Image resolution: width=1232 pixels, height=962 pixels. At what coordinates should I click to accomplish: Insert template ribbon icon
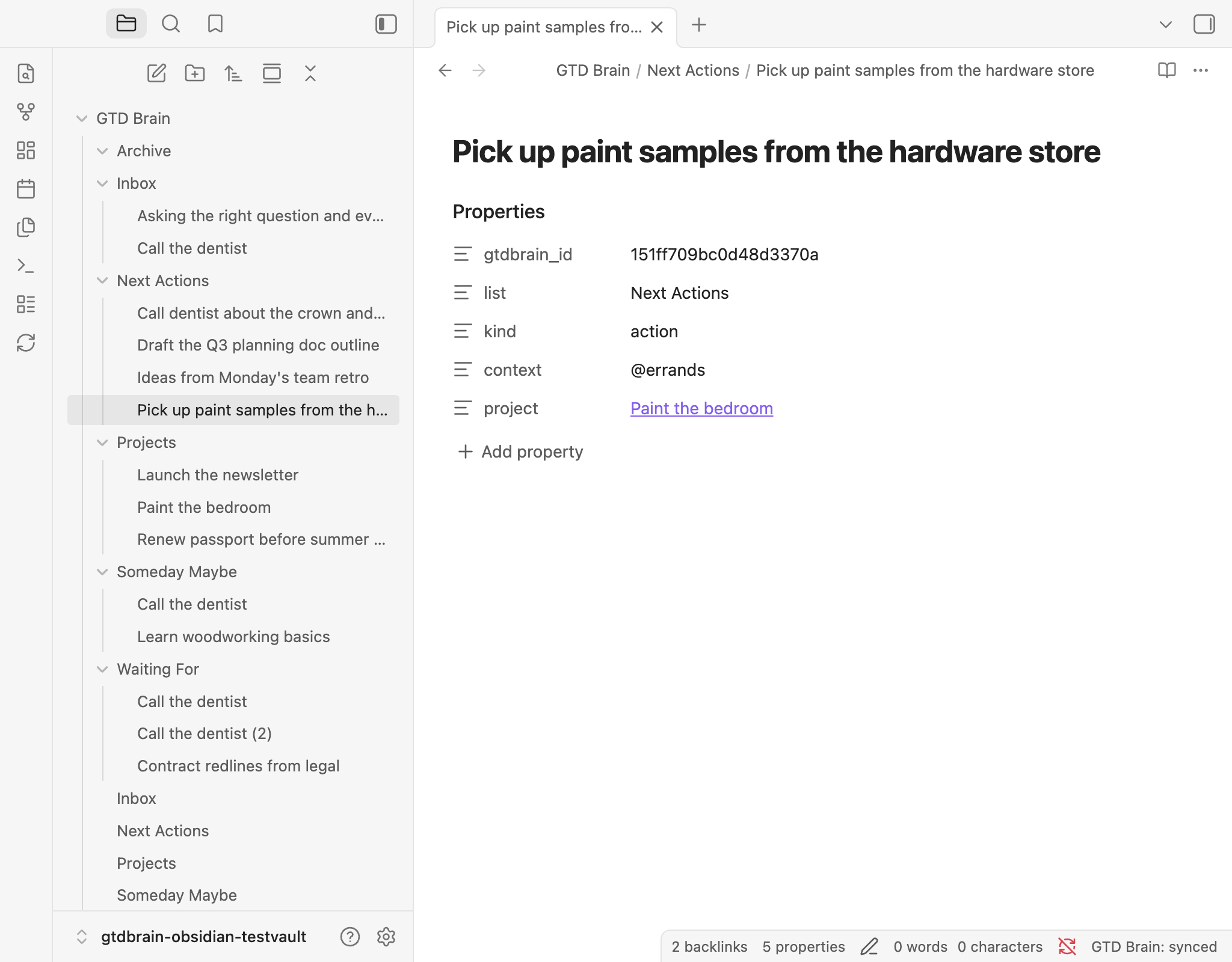coord(26,227)
